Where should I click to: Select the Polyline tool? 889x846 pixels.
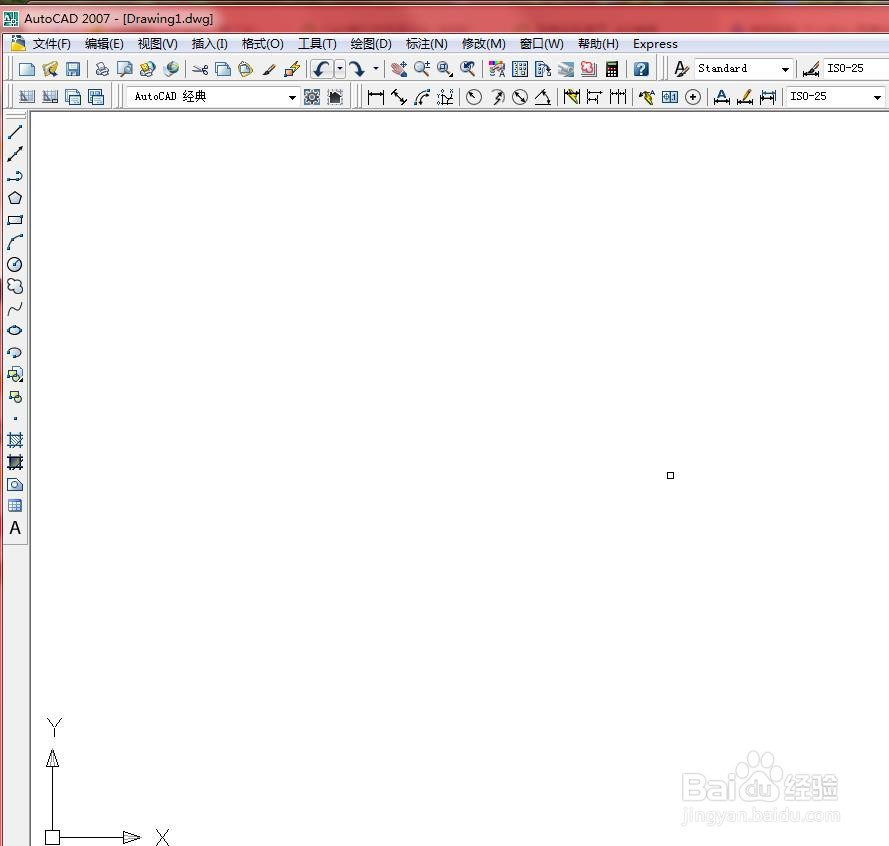(15, 176)
